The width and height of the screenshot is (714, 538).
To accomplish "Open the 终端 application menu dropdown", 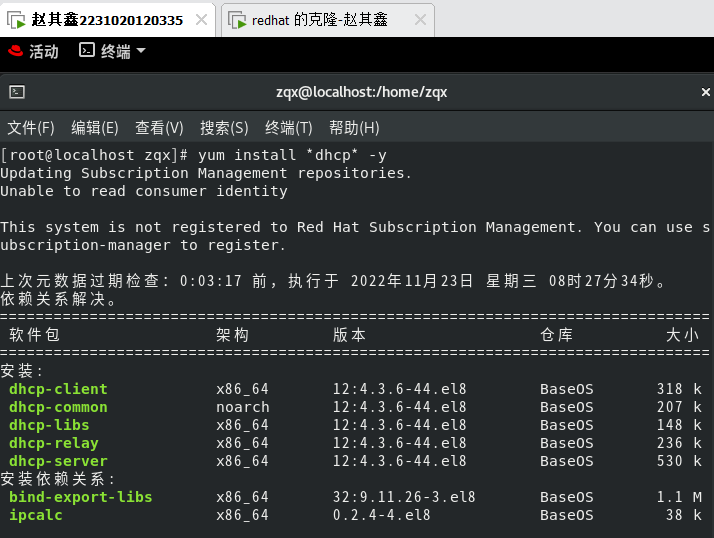I will tap(112, 51).
